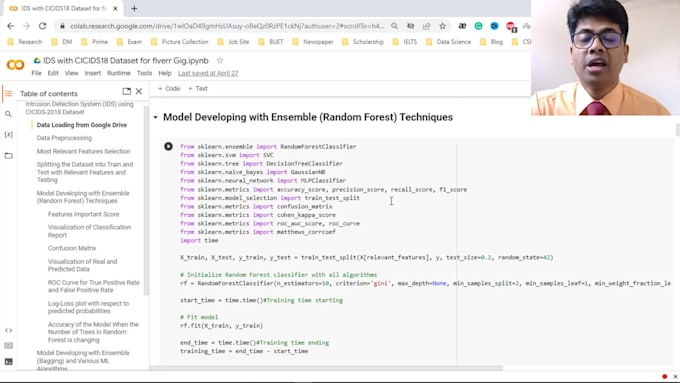Click the horizontal scrollbar under the code cell

pyautogui.click(x=326, y=368)
